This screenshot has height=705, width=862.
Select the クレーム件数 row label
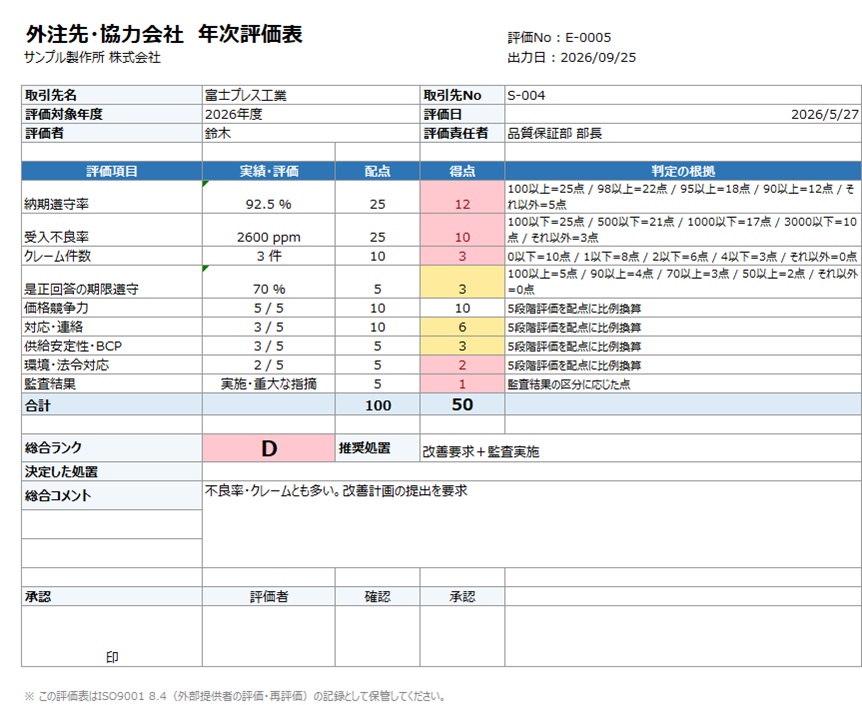[x=112, y=256]
